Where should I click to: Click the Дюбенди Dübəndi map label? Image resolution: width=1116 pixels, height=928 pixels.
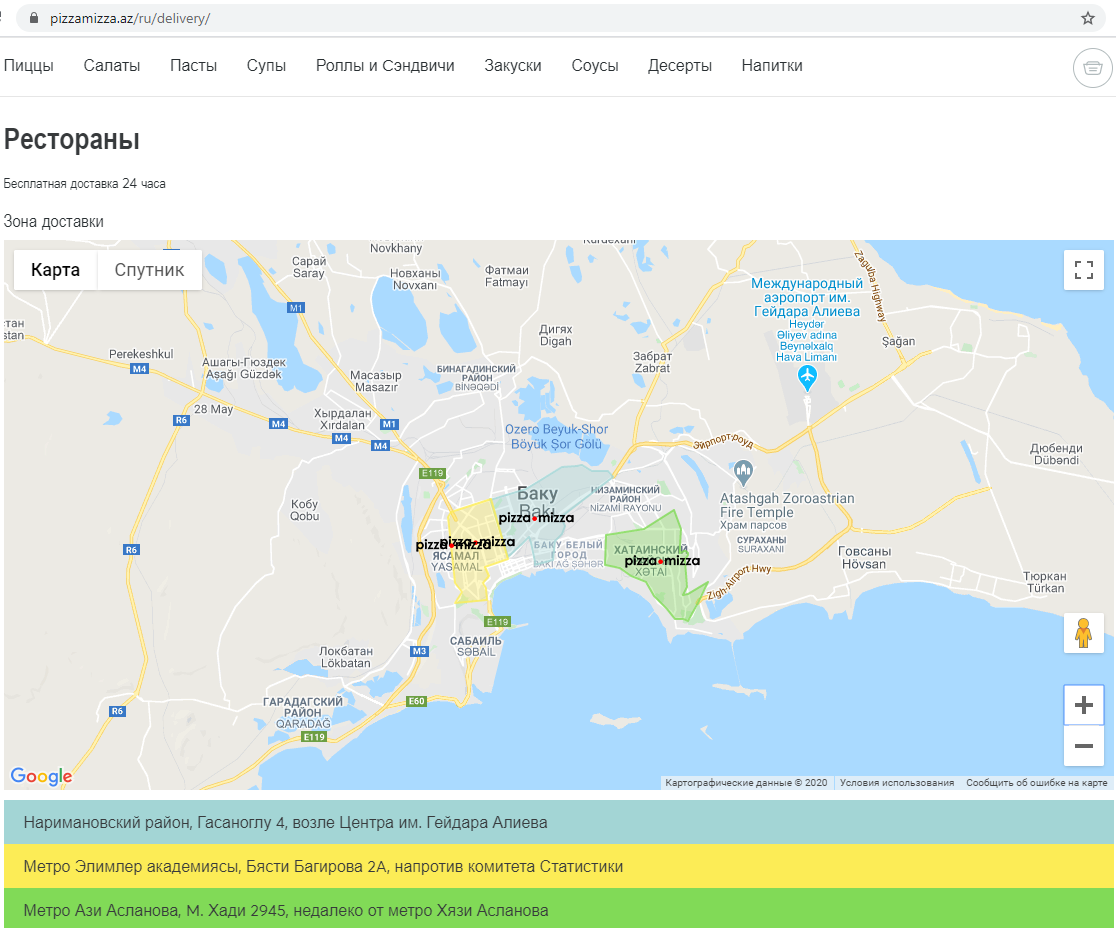(x=1056, y=454)
